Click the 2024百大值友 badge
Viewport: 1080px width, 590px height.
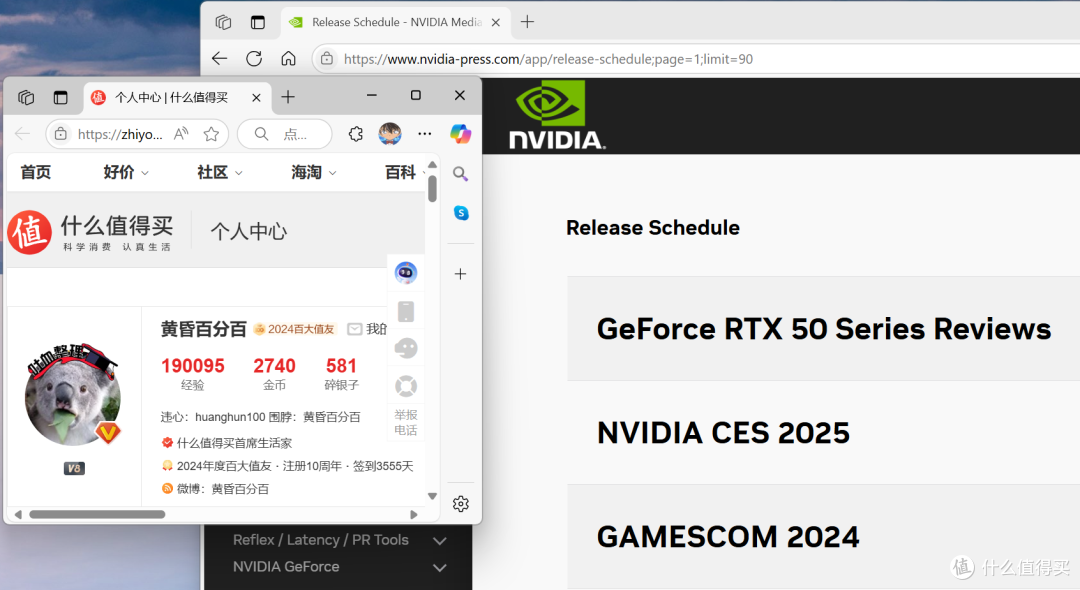tap(294, 329)
